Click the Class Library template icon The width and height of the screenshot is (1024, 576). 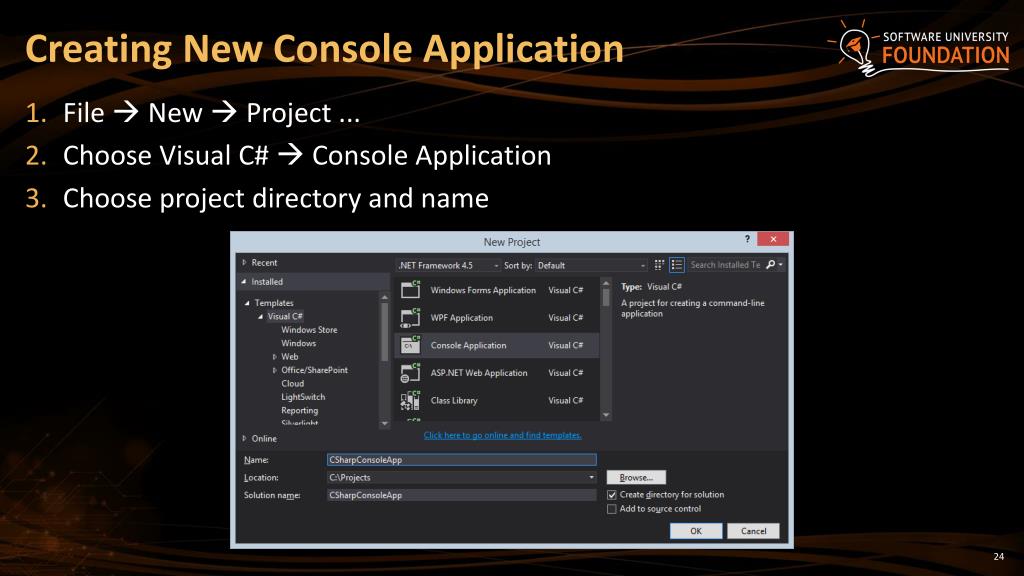tap(410, 400)
